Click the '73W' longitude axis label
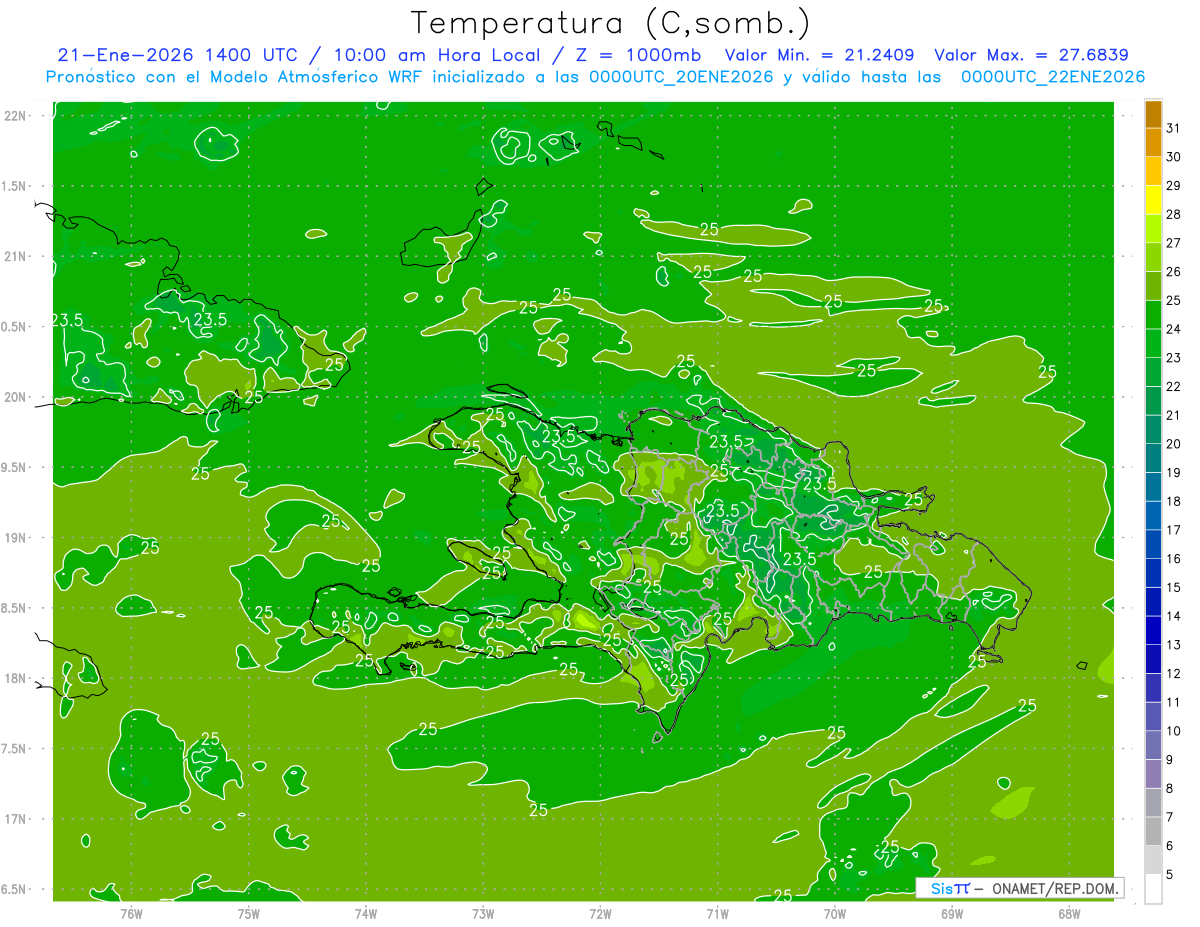The width and height of the screenshot is (1200, 927). 483,913
